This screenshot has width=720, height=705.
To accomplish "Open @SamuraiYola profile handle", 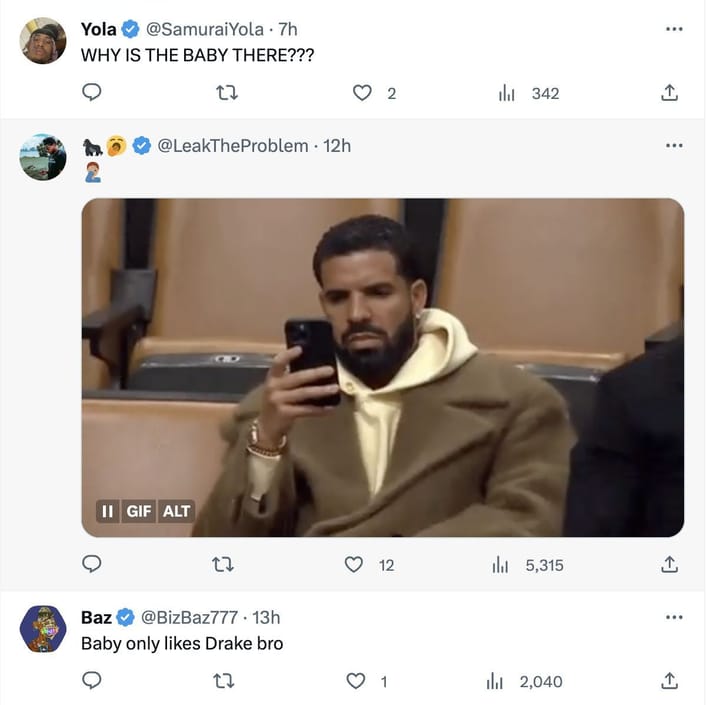I will click(205, 29).
